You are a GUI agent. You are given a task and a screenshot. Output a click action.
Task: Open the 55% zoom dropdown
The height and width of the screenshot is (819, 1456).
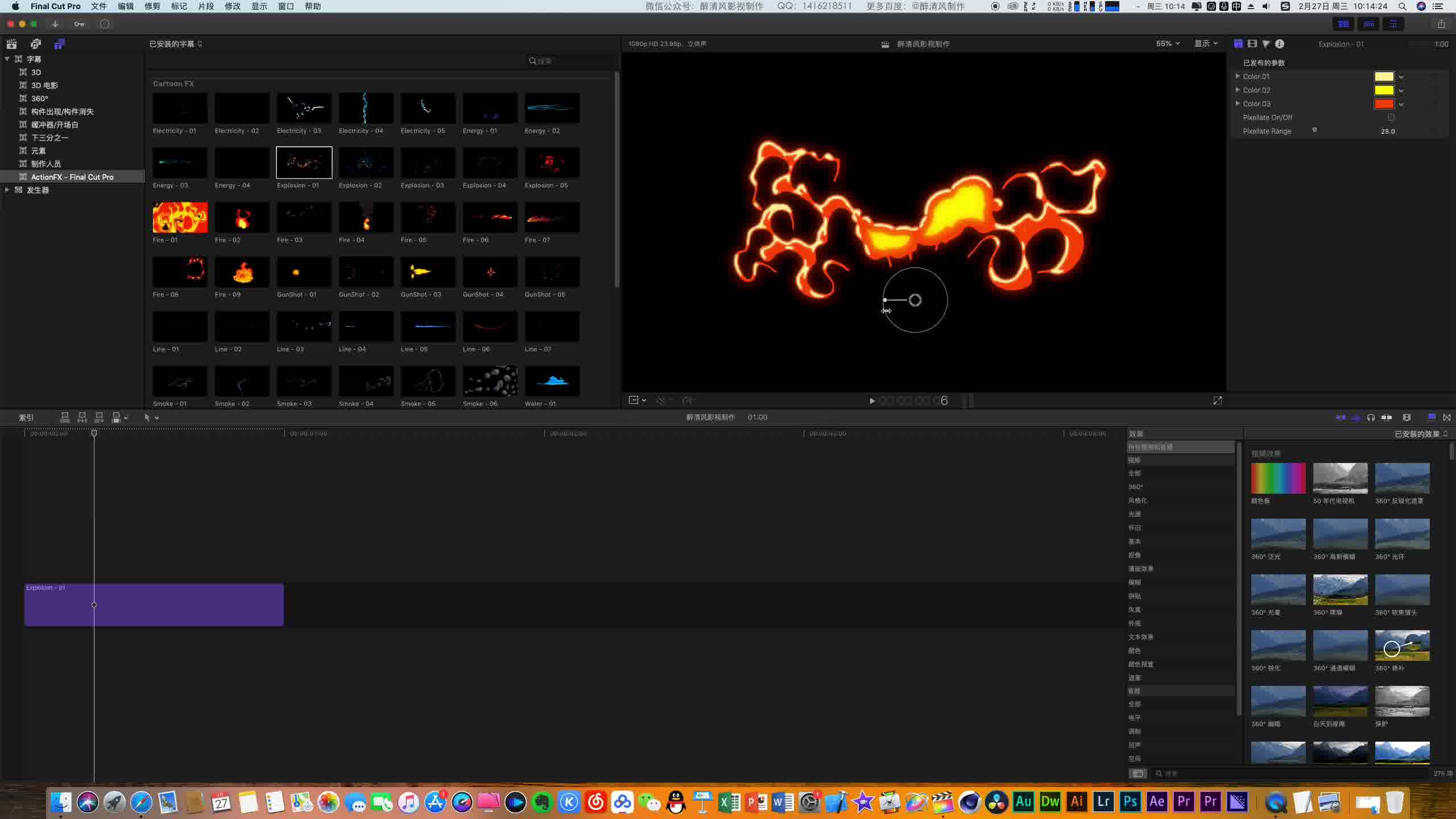pyautogui.click(x=1167, y=44)
